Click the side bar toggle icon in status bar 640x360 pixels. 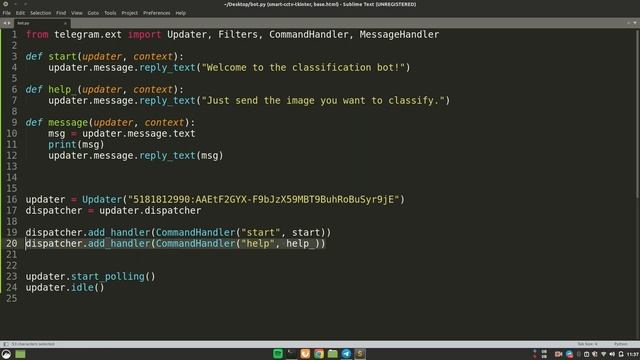click(6, 344)
